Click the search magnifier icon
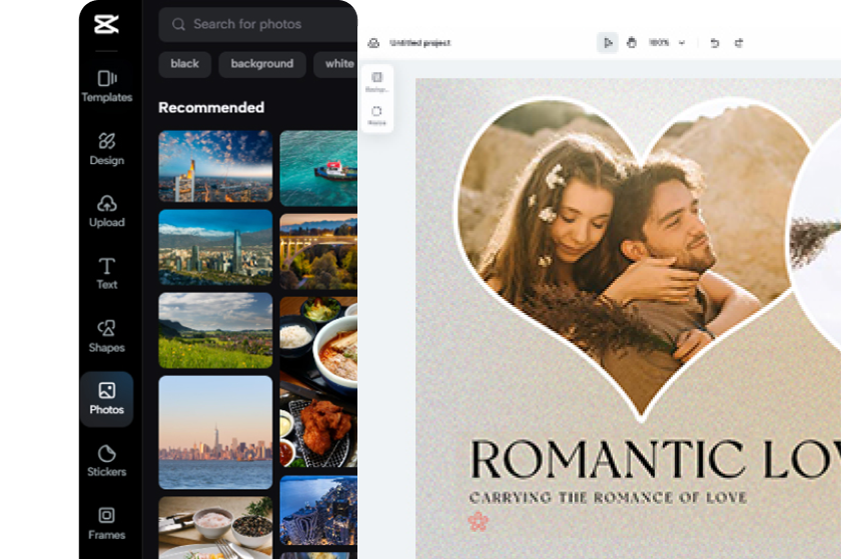This screenshot has width=841, height=559. 179,24
